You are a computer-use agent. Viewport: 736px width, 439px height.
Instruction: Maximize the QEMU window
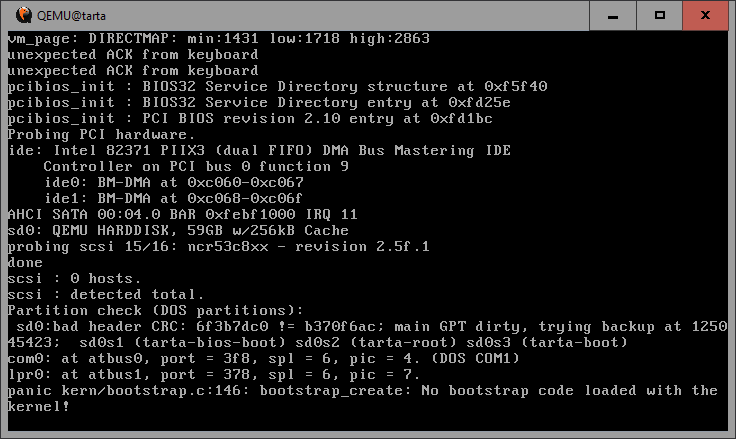660,15
